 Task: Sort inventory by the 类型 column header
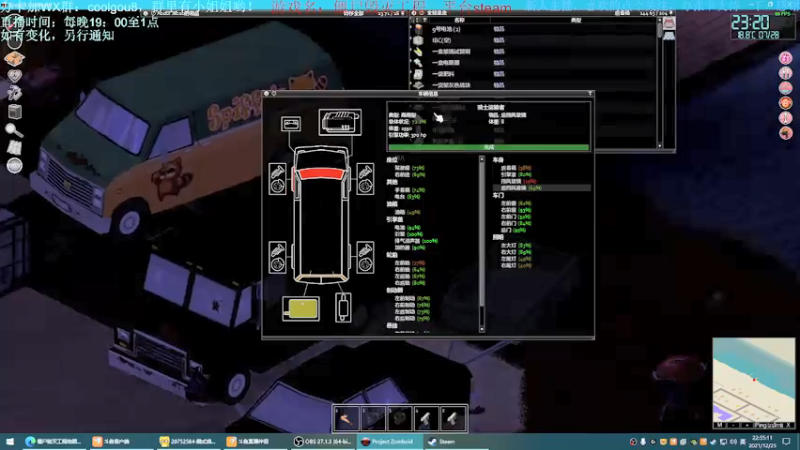click(576, 20)
